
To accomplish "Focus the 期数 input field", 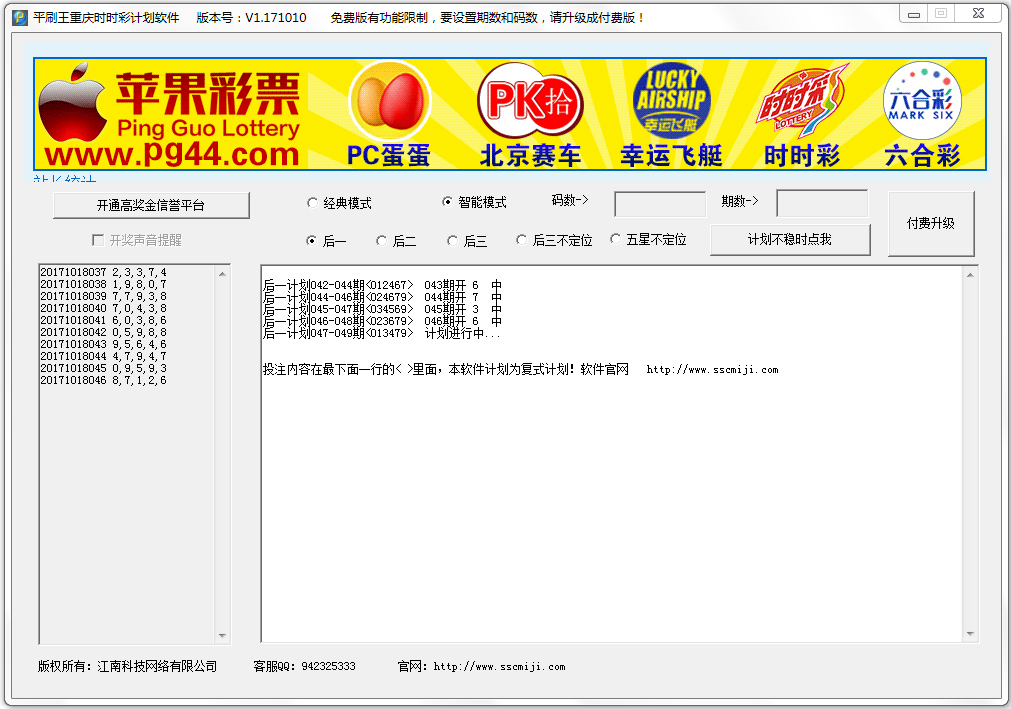I will click(x=822, y=203).
